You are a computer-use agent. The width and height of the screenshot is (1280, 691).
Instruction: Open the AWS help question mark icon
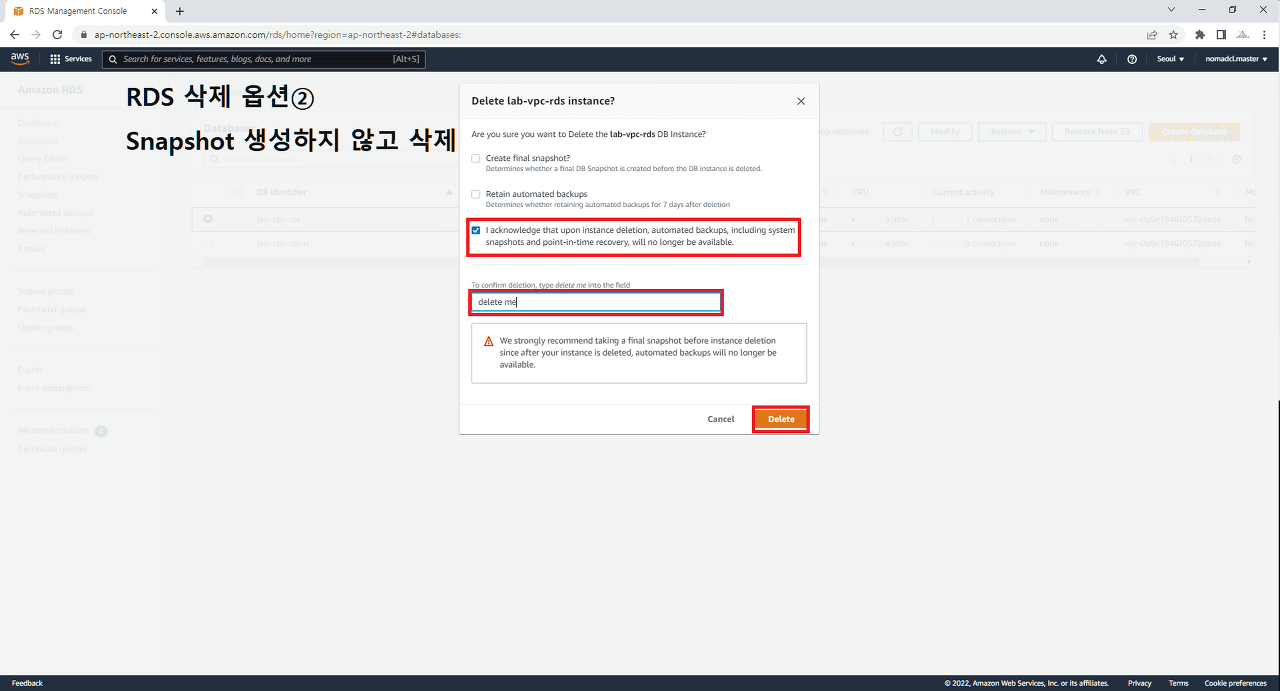[x=1132, y=59]
